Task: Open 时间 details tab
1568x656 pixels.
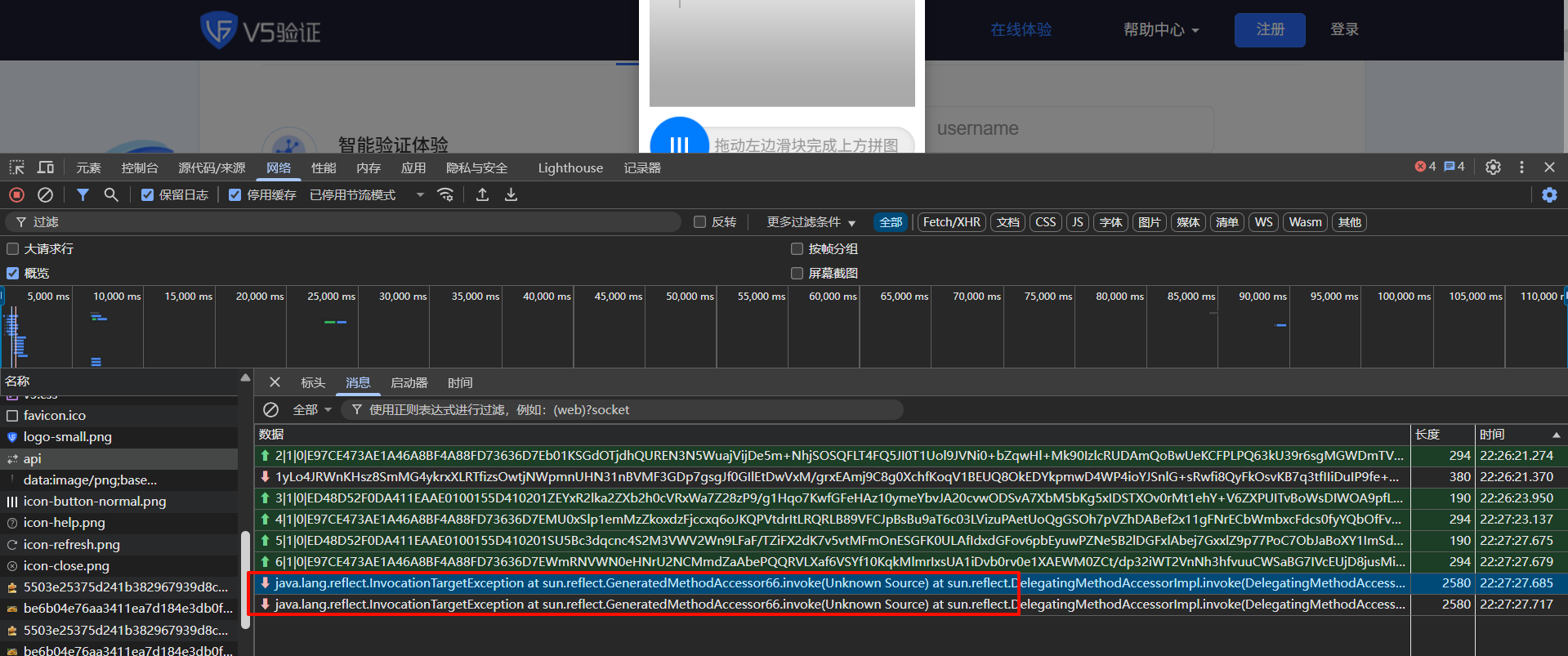Action: coord(460,383)
